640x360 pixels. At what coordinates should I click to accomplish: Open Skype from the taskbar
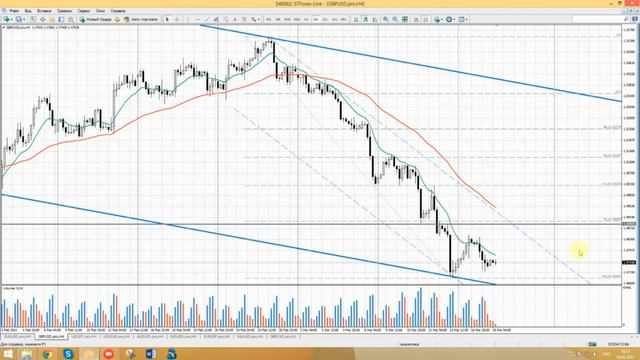68,354
